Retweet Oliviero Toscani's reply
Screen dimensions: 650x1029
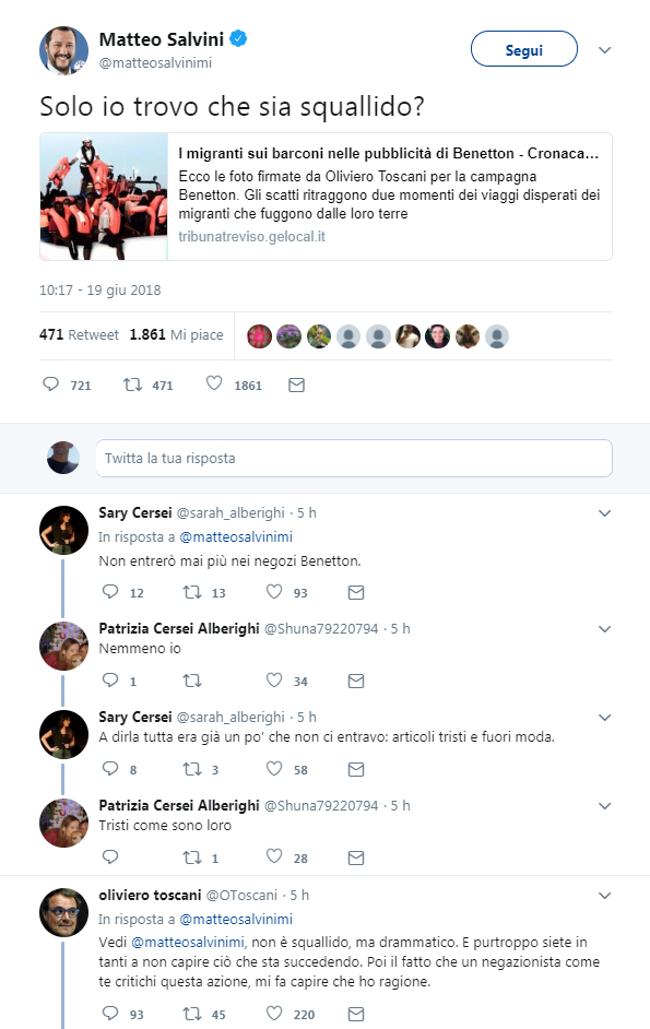tap(192, 1013)
